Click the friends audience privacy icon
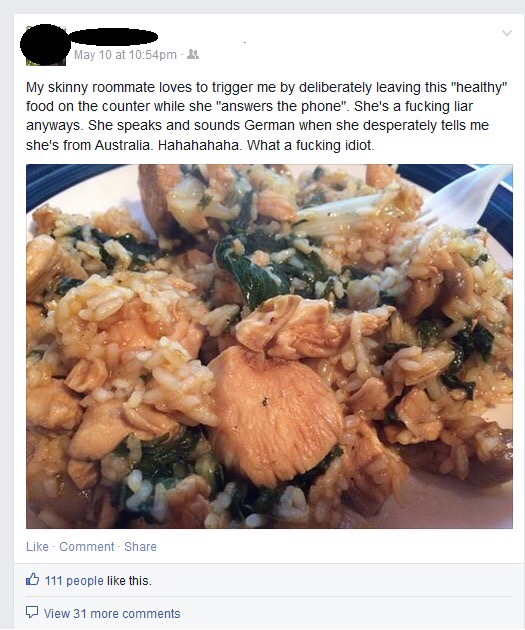Image resolution: width=525 pixels, height=630 pixels. [x=193, y=54]
